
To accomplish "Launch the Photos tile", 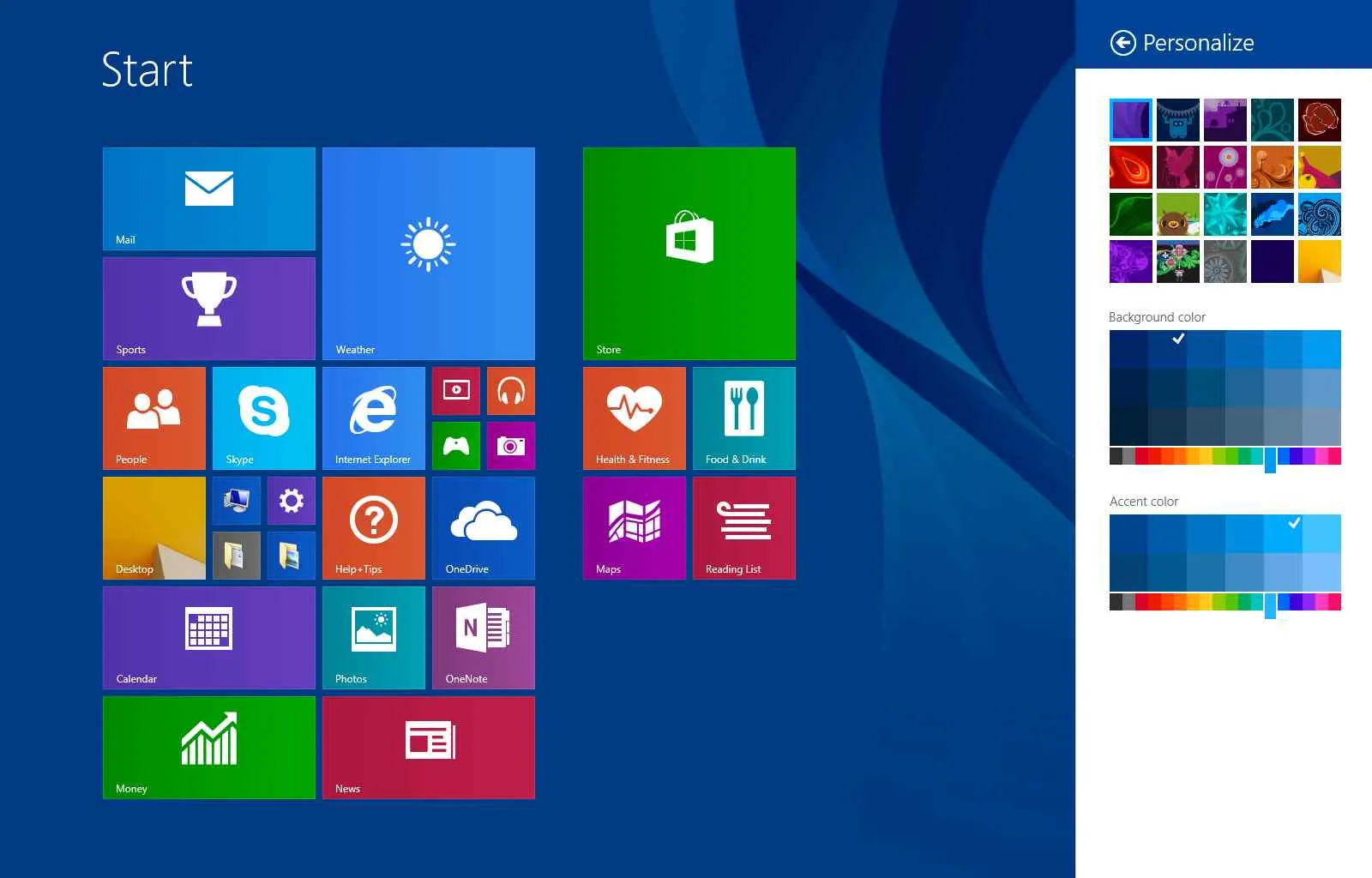I will point(374,638).
